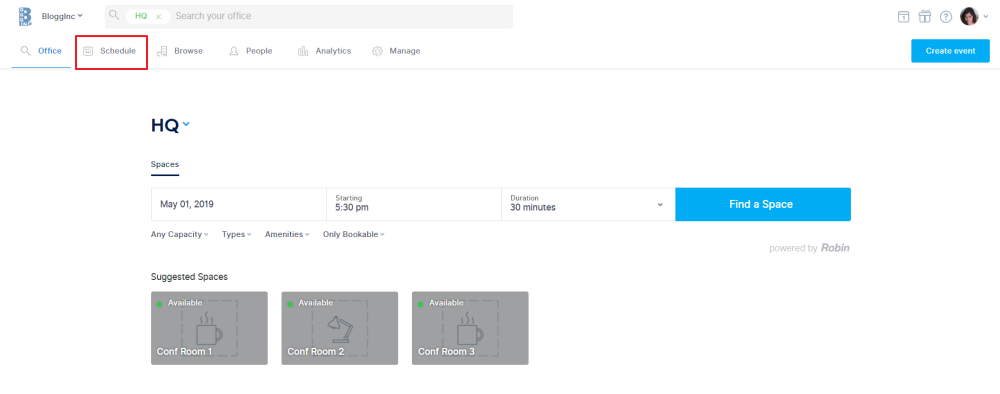Click the Analytics bar chart icon
Viewport: 1000px width, 394px height.
(303, 51)
